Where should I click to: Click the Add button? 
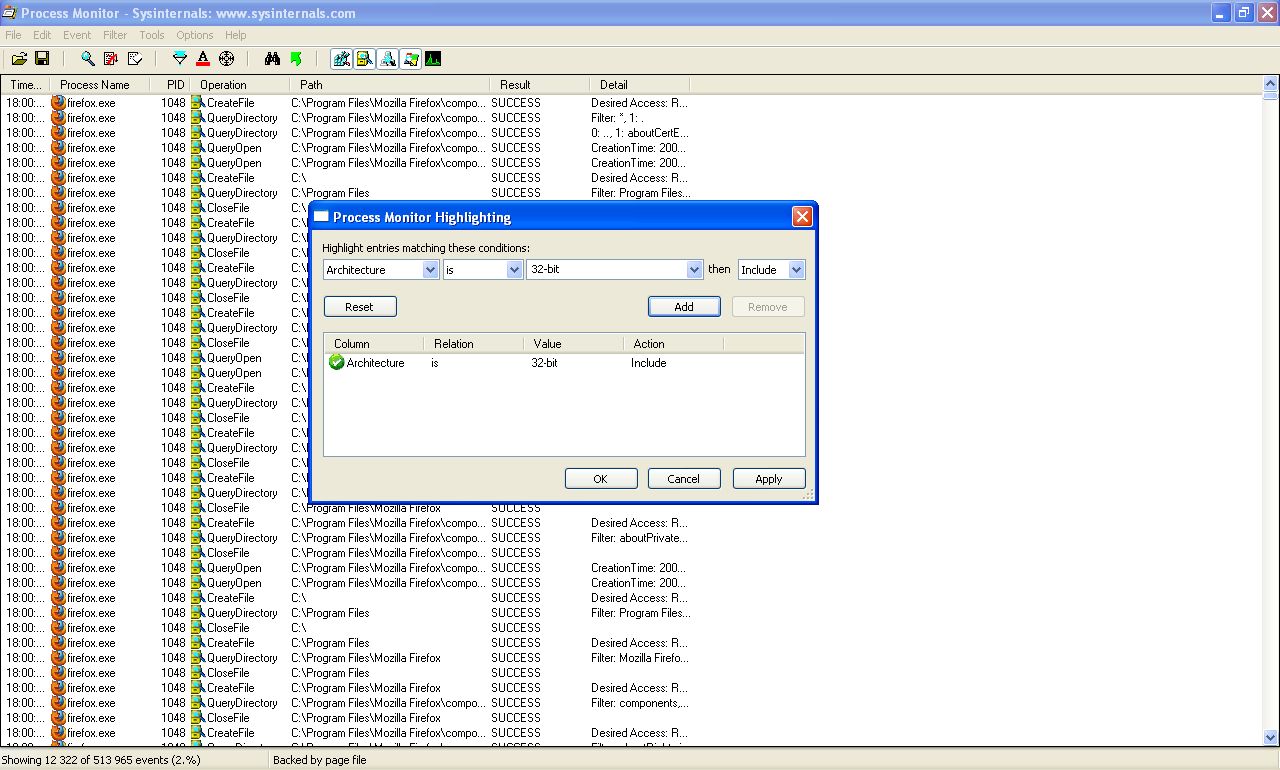[x=684, y=307]
